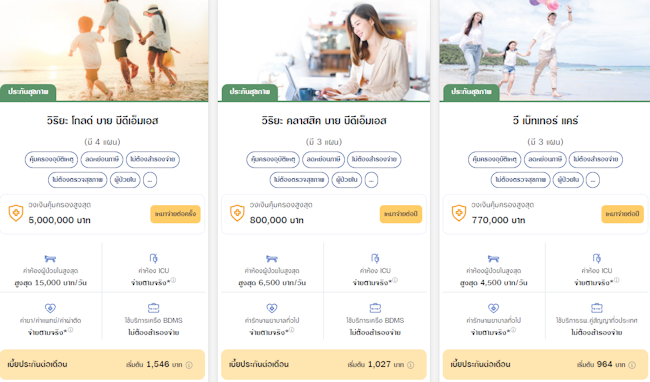Click the เบี้ยประกันต่อเดือน bar on the V Better Care card
This screenshot has width=650, height=382.
click(x=545, y=365)
